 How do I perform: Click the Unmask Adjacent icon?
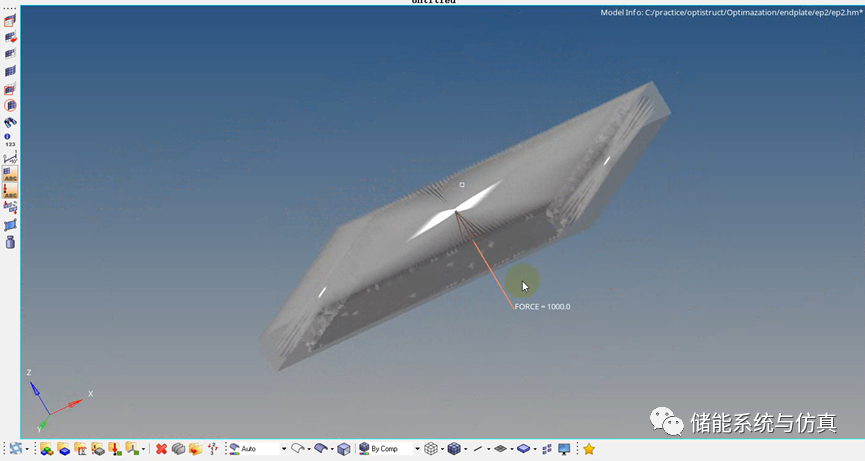(10, 54)
